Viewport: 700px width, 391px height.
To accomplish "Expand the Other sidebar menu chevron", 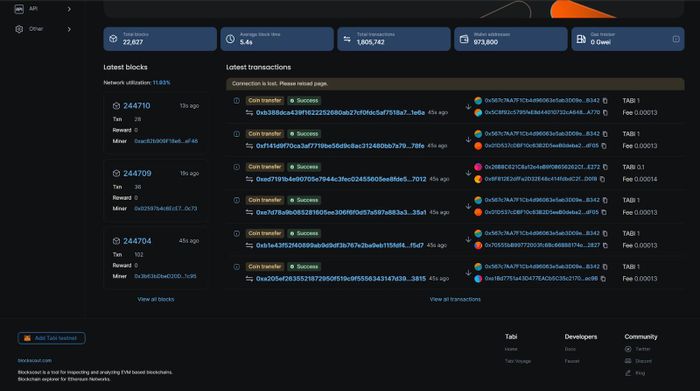I will [69, 29].
